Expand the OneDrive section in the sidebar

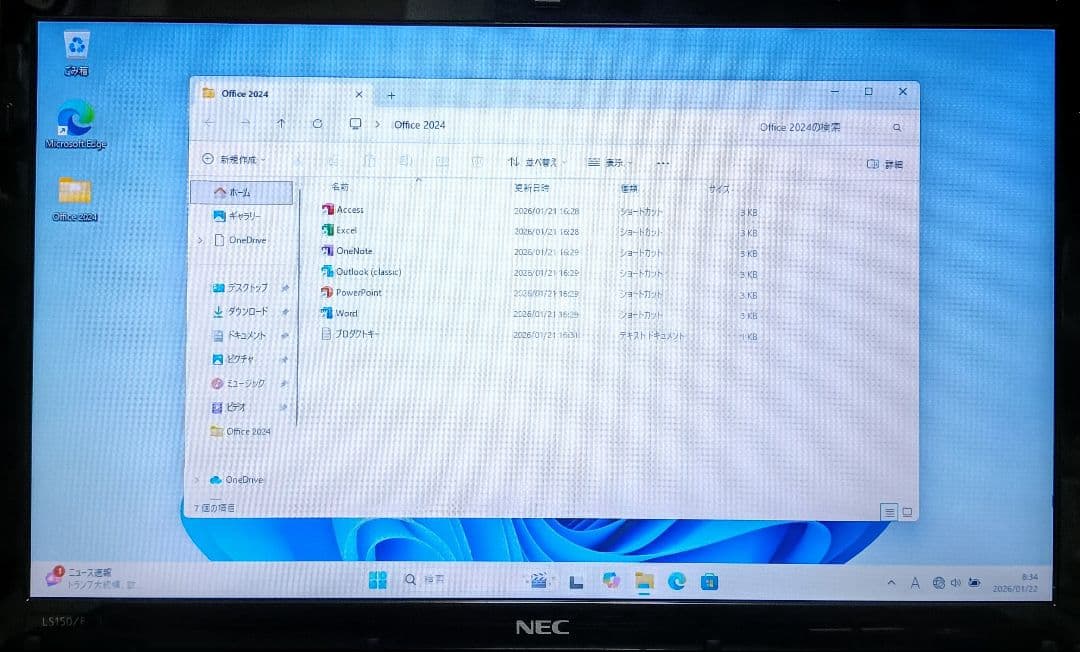[198, 240]
